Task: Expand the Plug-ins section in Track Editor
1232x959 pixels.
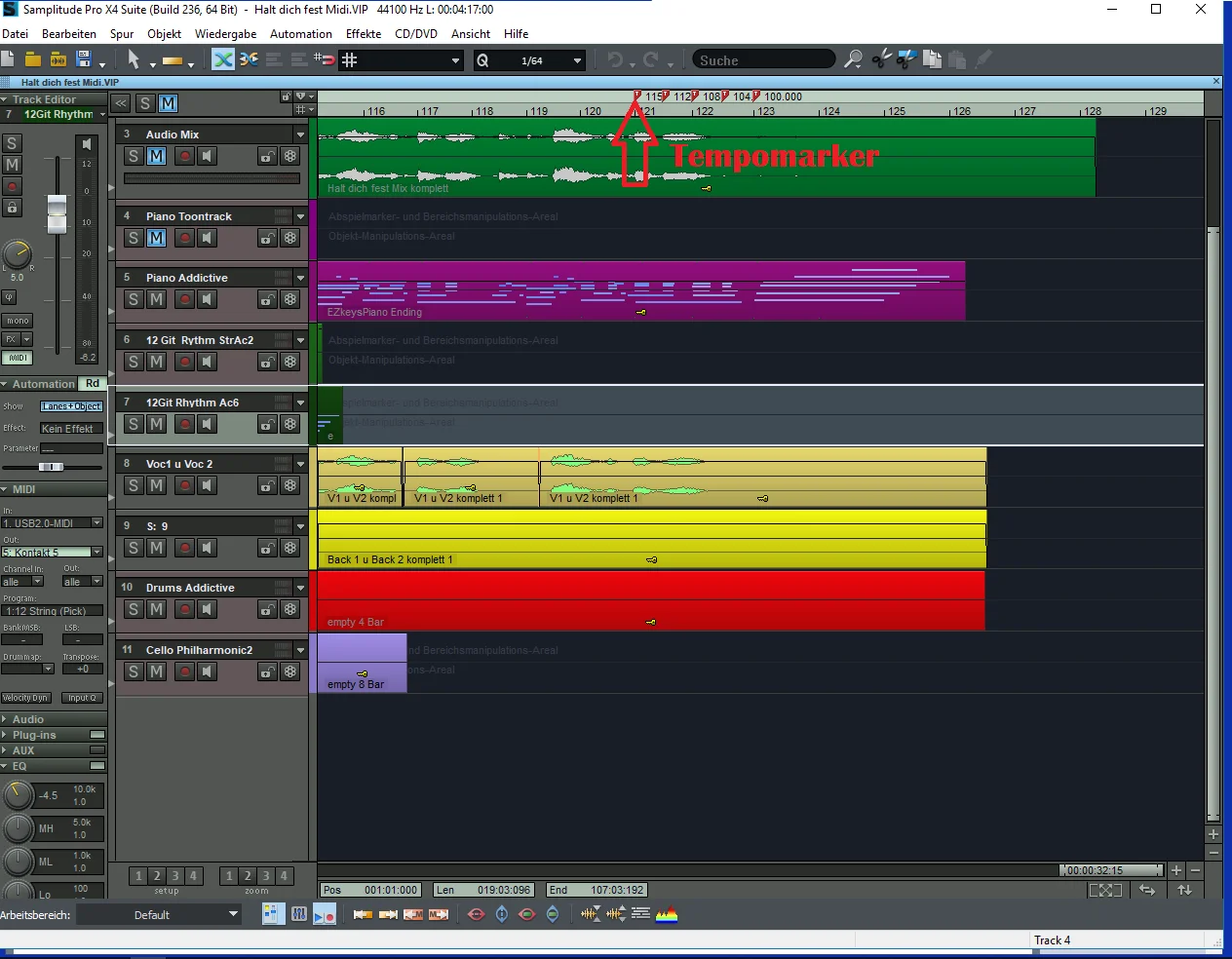Action: point(34,735)
